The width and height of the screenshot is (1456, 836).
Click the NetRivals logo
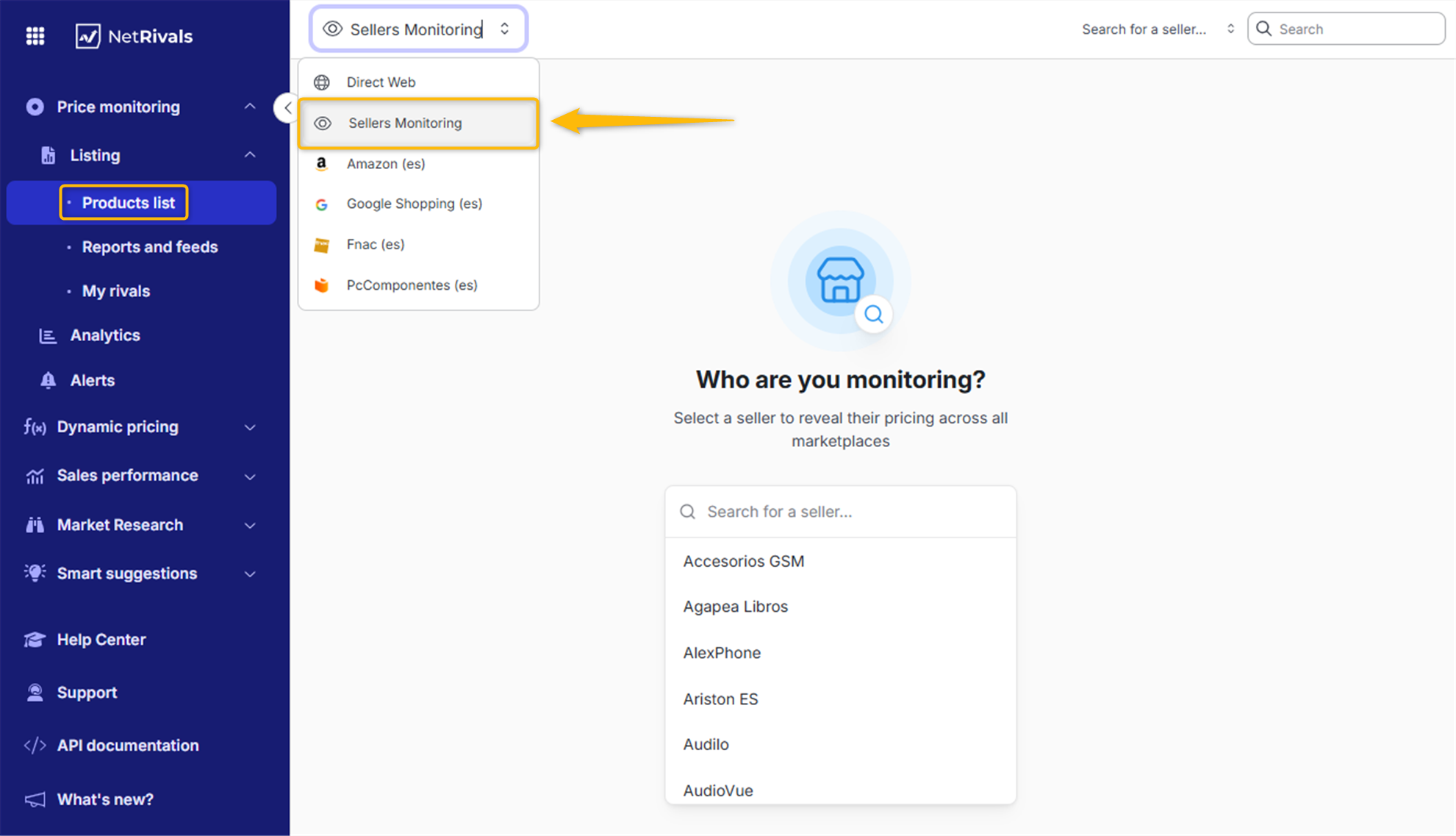click(134, 36)
